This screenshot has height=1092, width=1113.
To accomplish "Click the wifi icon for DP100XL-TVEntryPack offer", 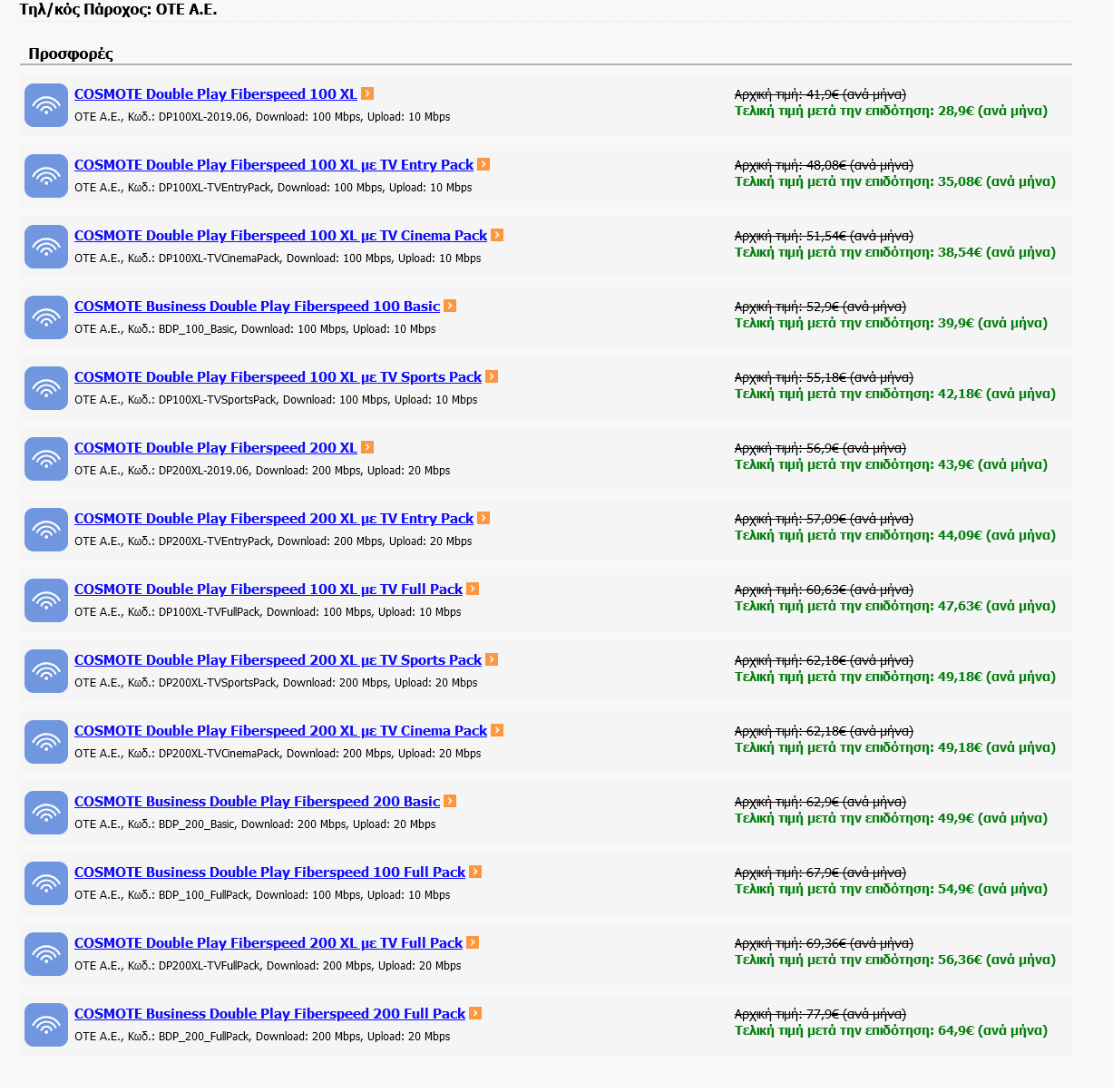I will pos(46,176).
